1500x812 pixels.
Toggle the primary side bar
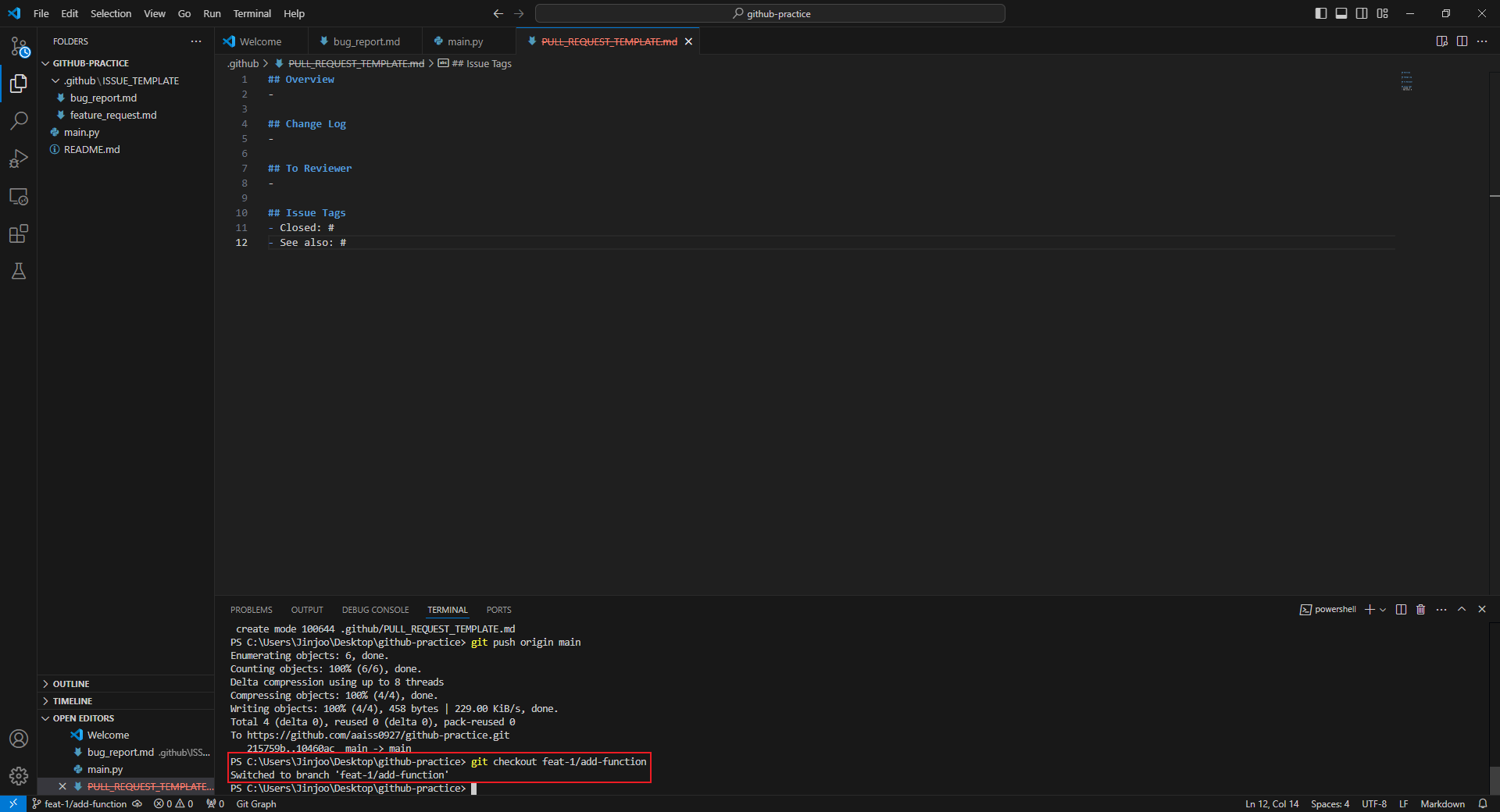point(1321,13)
